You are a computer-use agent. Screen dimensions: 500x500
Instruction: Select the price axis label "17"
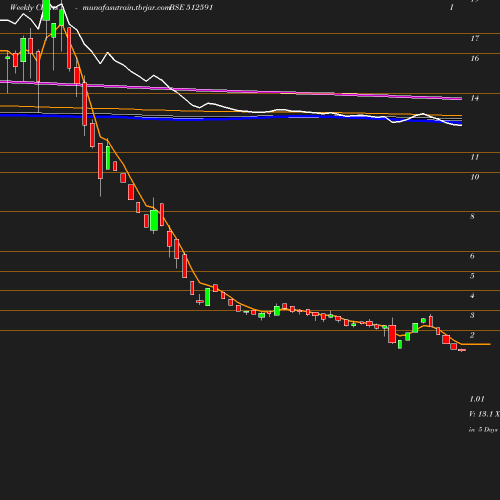475,38
